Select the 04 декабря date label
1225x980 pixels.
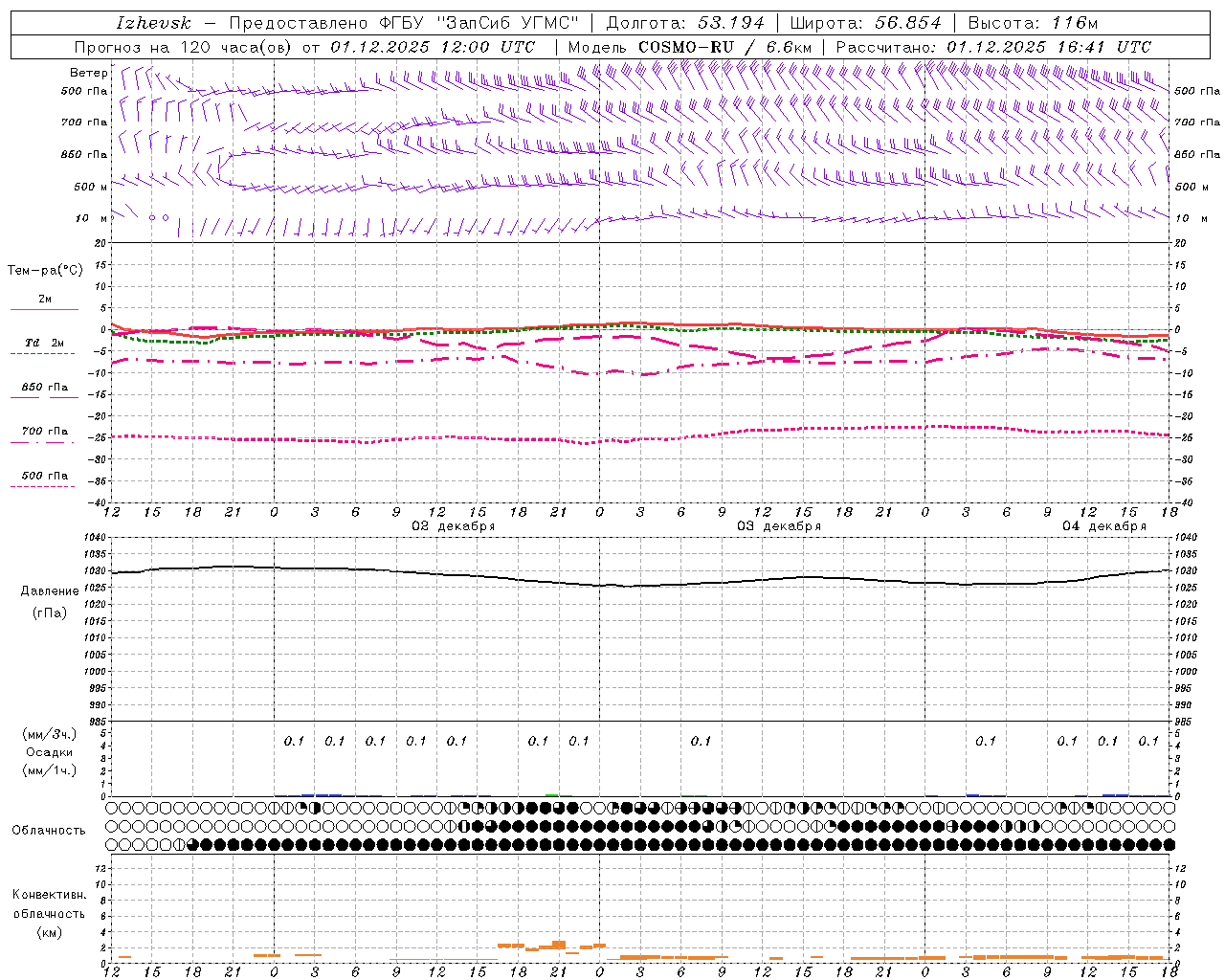1104,526
